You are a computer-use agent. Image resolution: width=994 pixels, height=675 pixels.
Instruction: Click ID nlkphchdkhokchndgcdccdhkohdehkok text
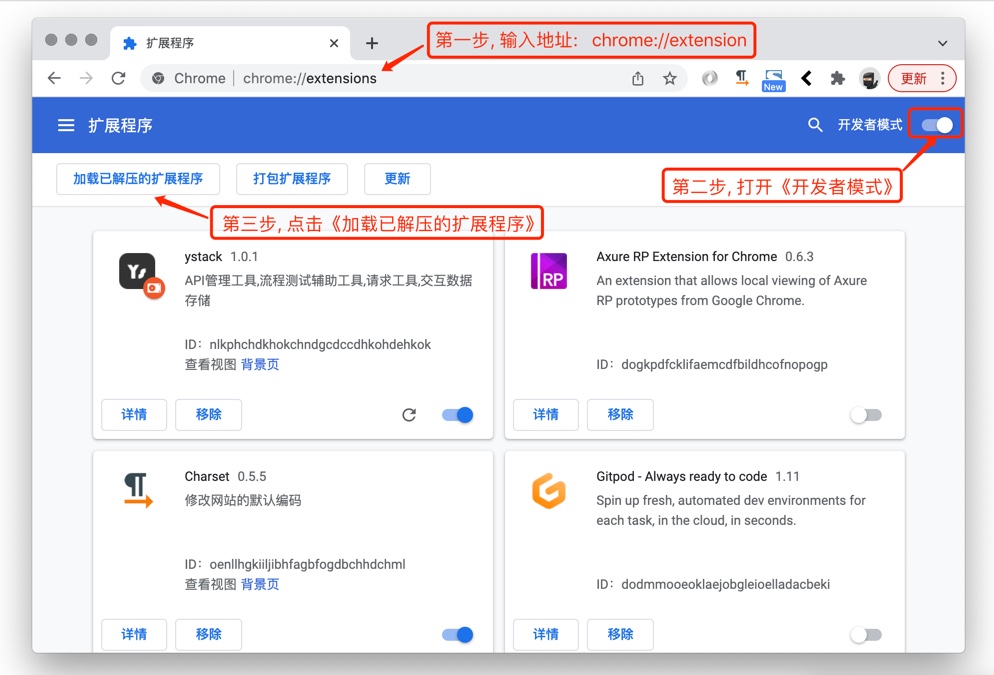pos(307,344)
